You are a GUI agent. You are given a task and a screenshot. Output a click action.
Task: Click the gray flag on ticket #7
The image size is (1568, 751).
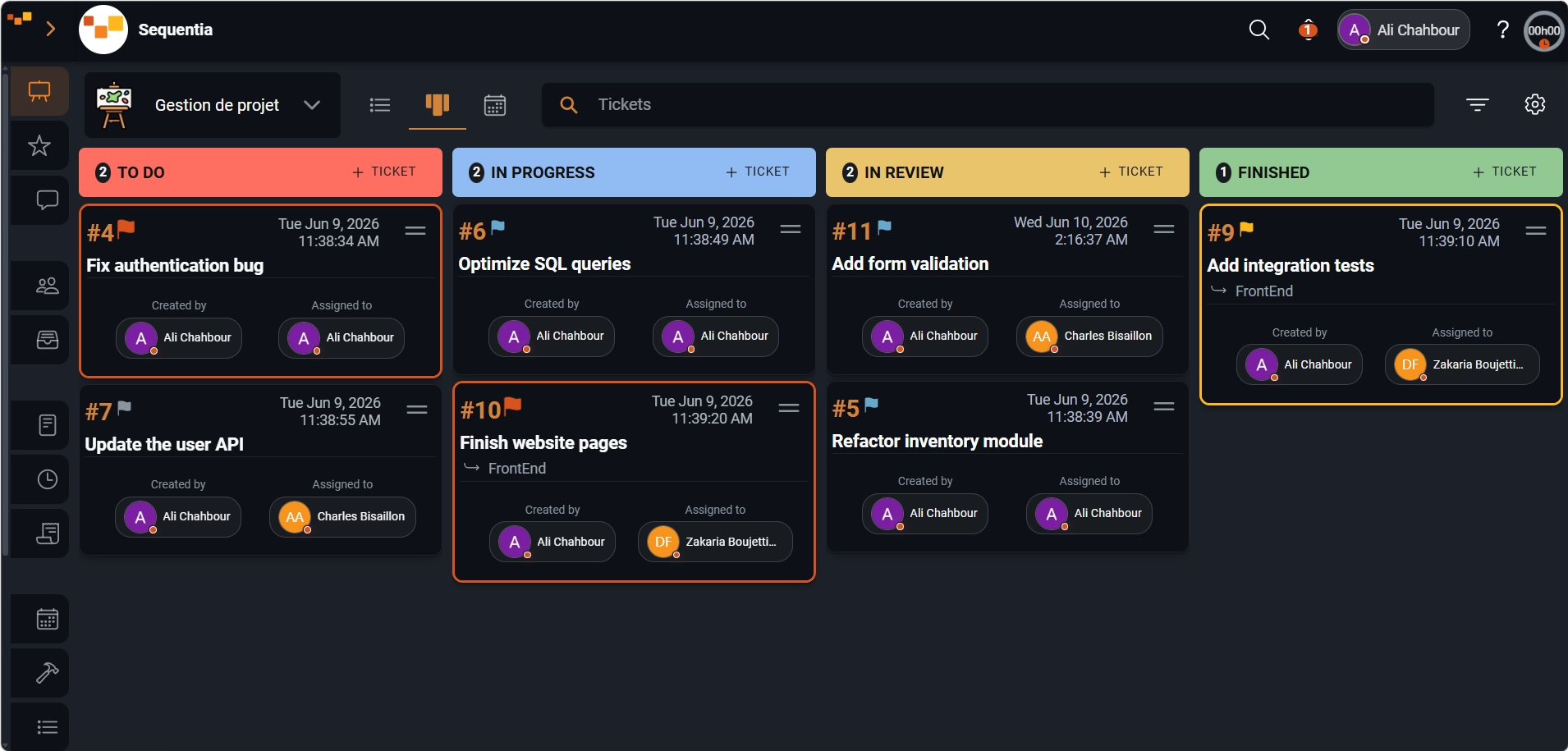124,408
